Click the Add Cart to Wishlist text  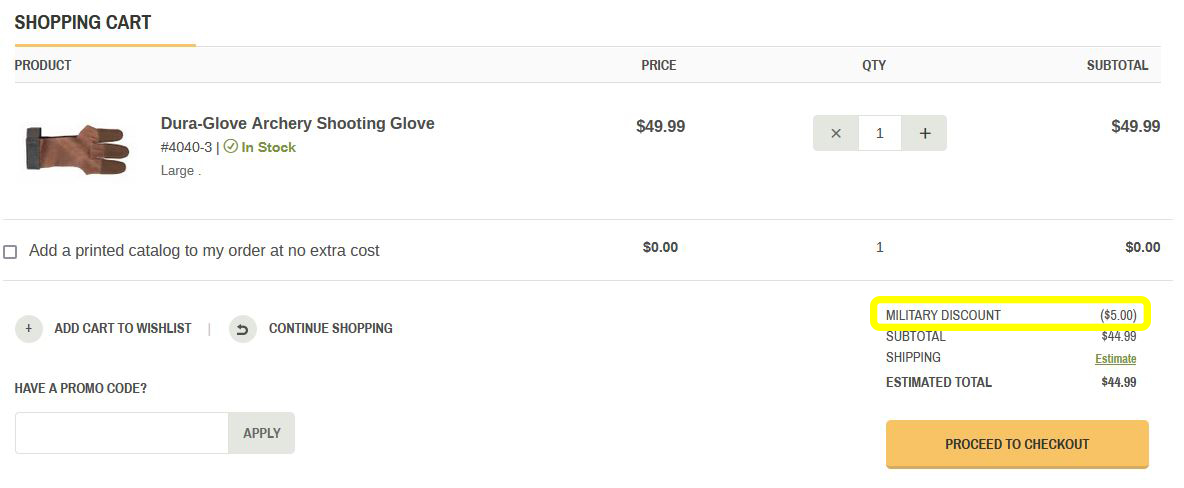point(123,328)
